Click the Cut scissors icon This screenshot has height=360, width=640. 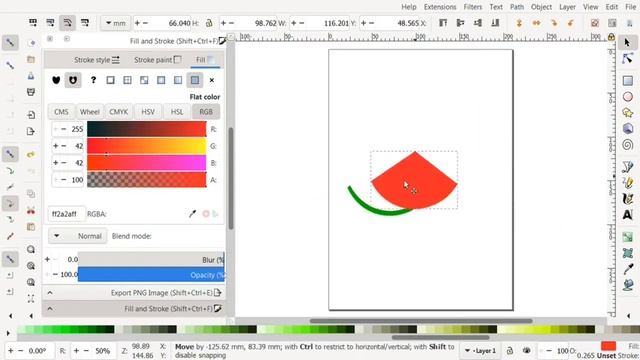31,210
